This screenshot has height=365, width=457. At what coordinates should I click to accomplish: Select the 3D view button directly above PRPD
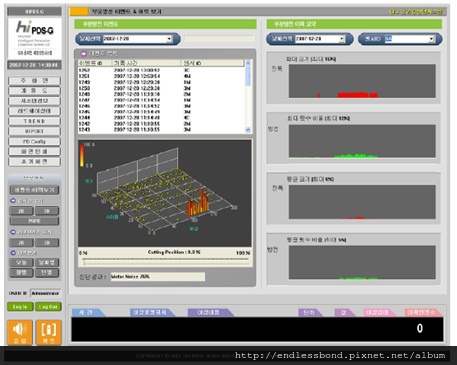(47, 211)
